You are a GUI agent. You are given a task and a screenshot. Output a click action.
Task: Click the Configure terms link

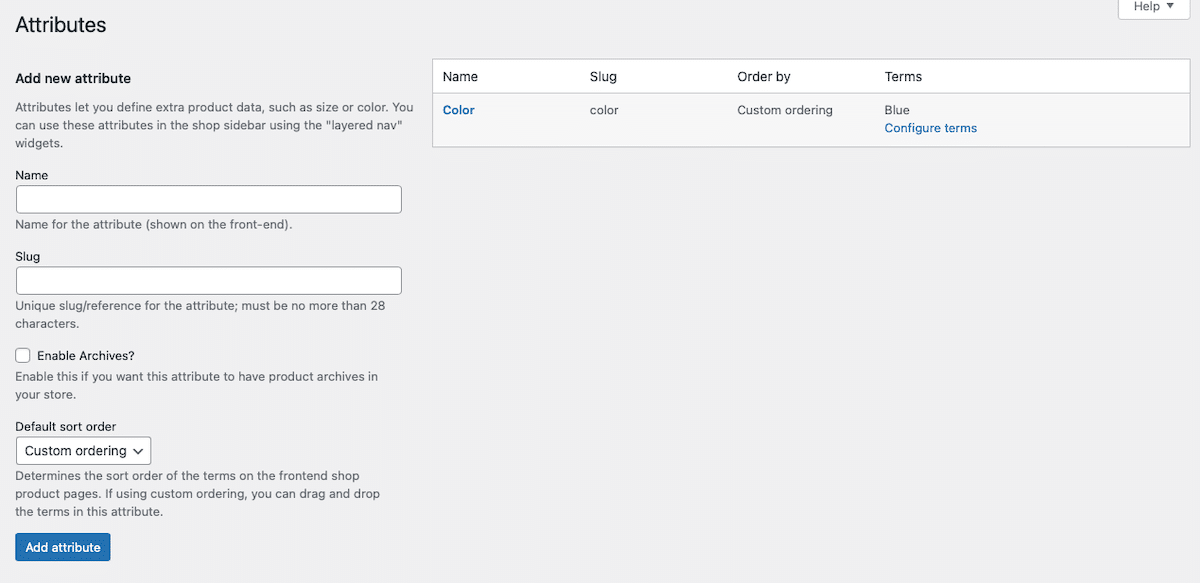(930, 128)
